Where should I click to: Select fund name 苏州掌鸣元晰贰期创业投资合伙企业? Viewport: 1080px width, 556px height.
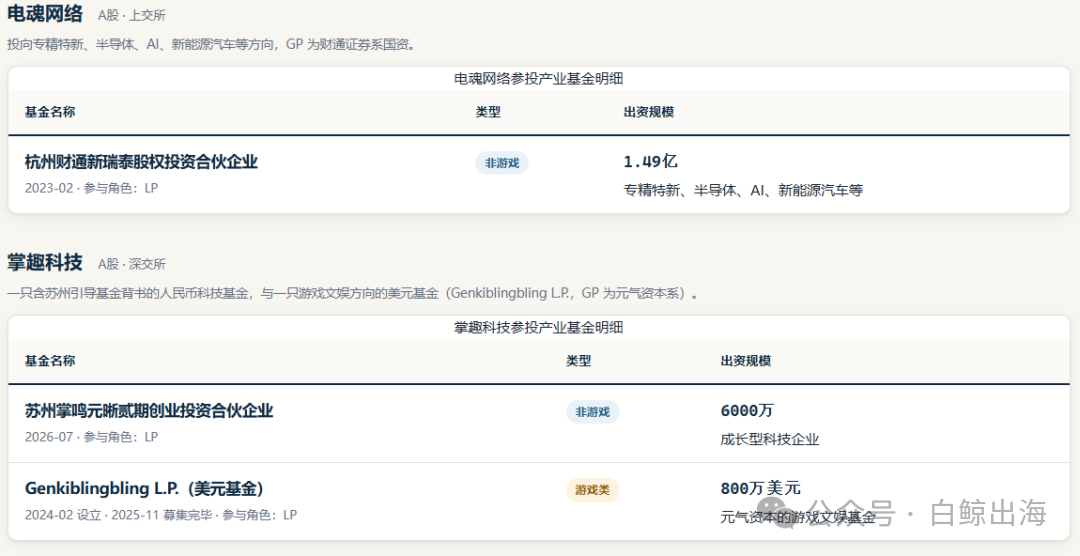click(149, 411)
